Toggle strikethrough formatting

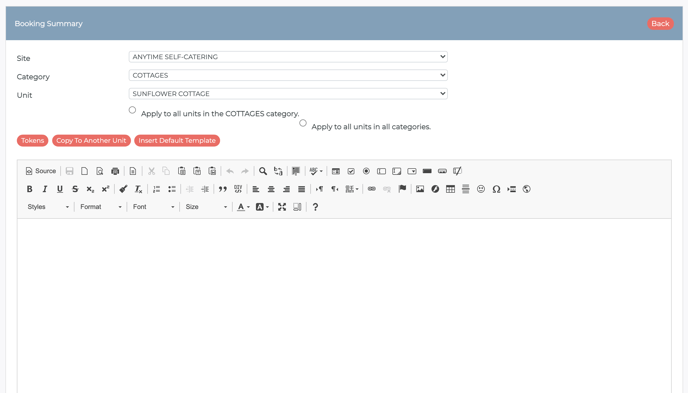[x=75, y=189]
